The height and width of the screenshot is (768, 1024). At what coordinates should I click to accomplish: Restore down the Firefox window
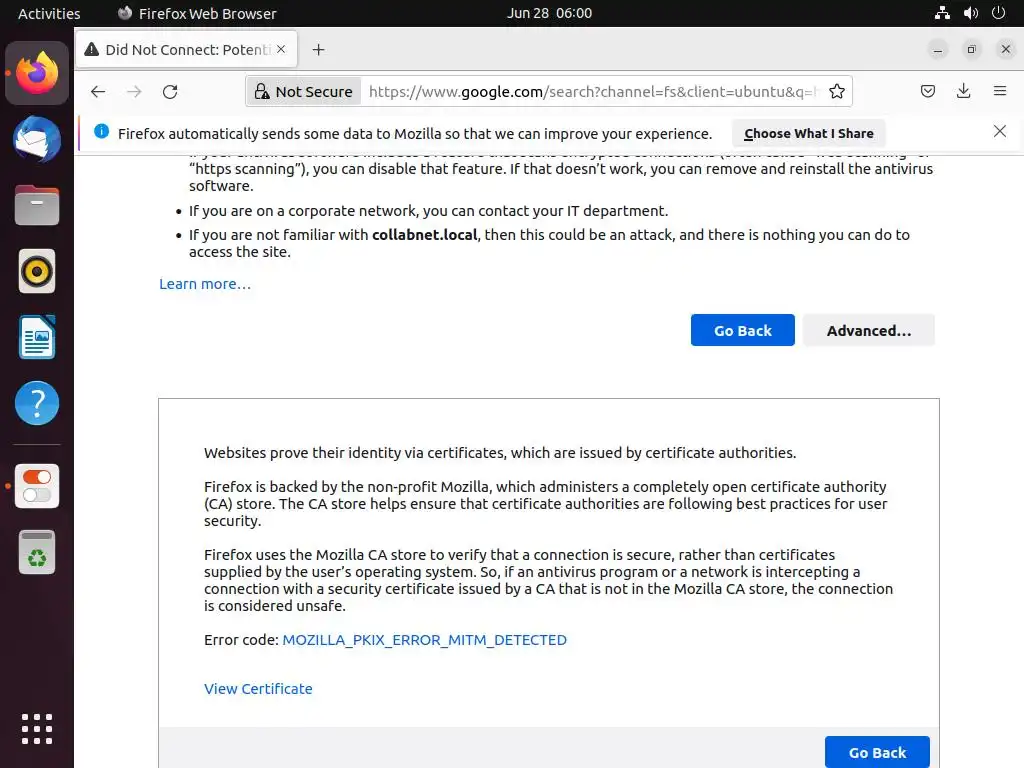click(972, 50)
